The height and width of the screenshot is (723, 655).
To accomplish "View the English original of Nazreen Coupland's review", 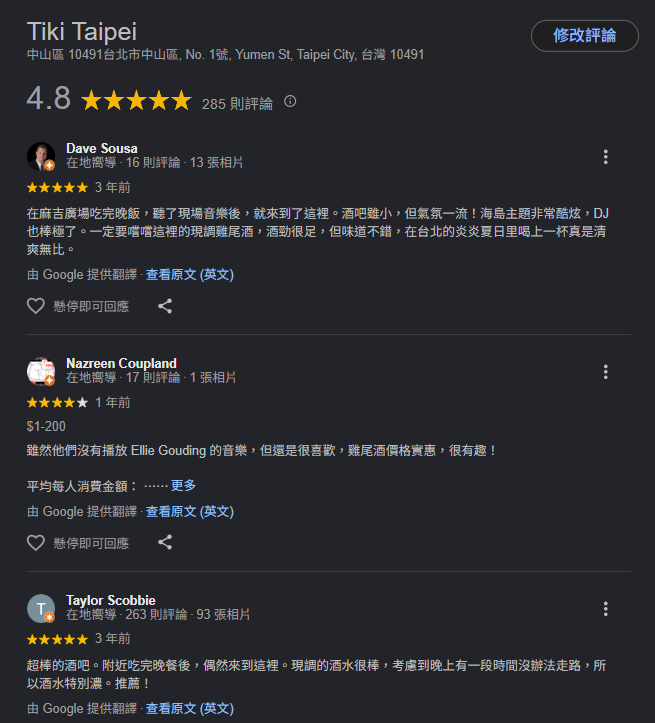I will coord(189,512).
